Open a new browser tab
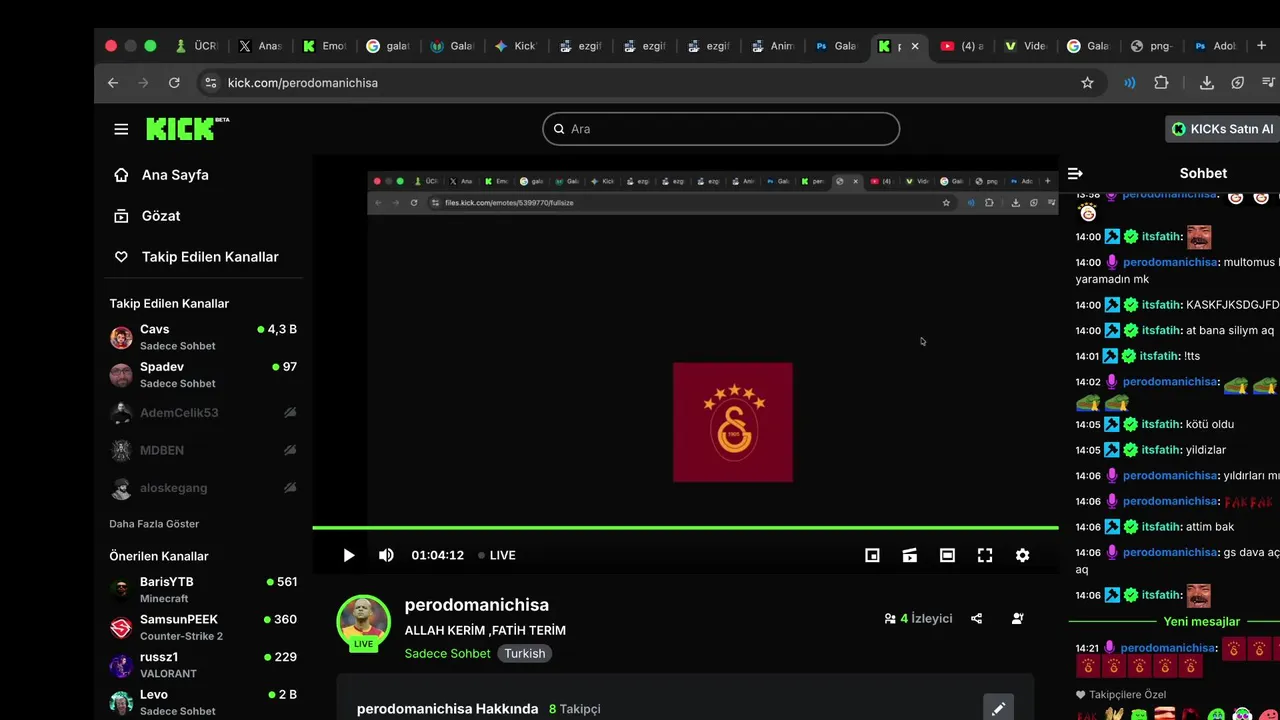The height and width of the screenshot is (720, 1280). [1261, 46]
